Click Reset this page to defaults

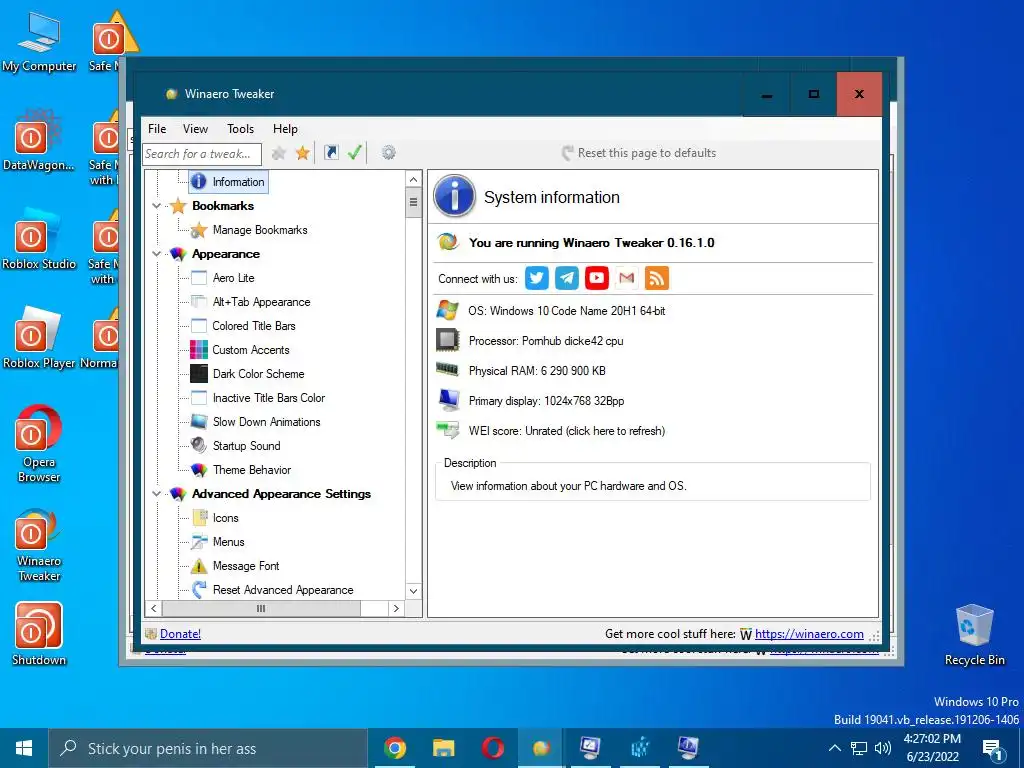pos(639,153)
